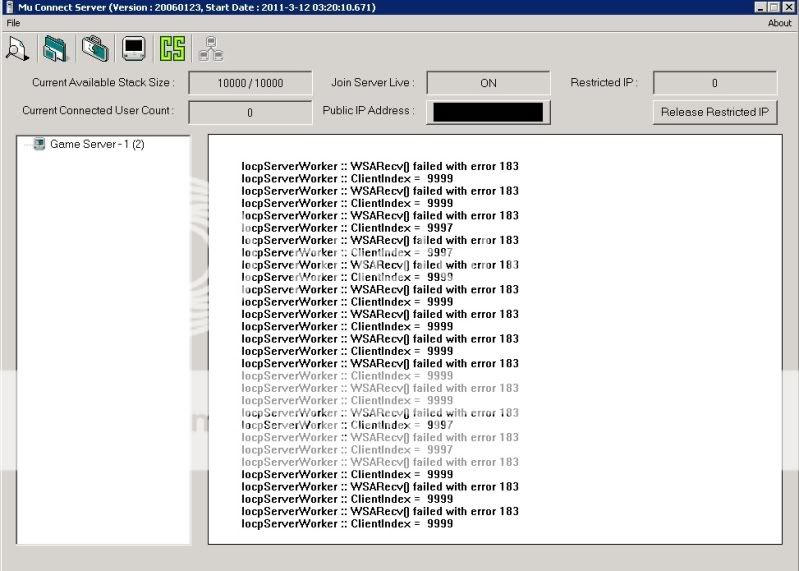The height and width of the screenshot is (571, 799).
Task: Click the Join Server Live ON field
Action: [x=488, y=83]
